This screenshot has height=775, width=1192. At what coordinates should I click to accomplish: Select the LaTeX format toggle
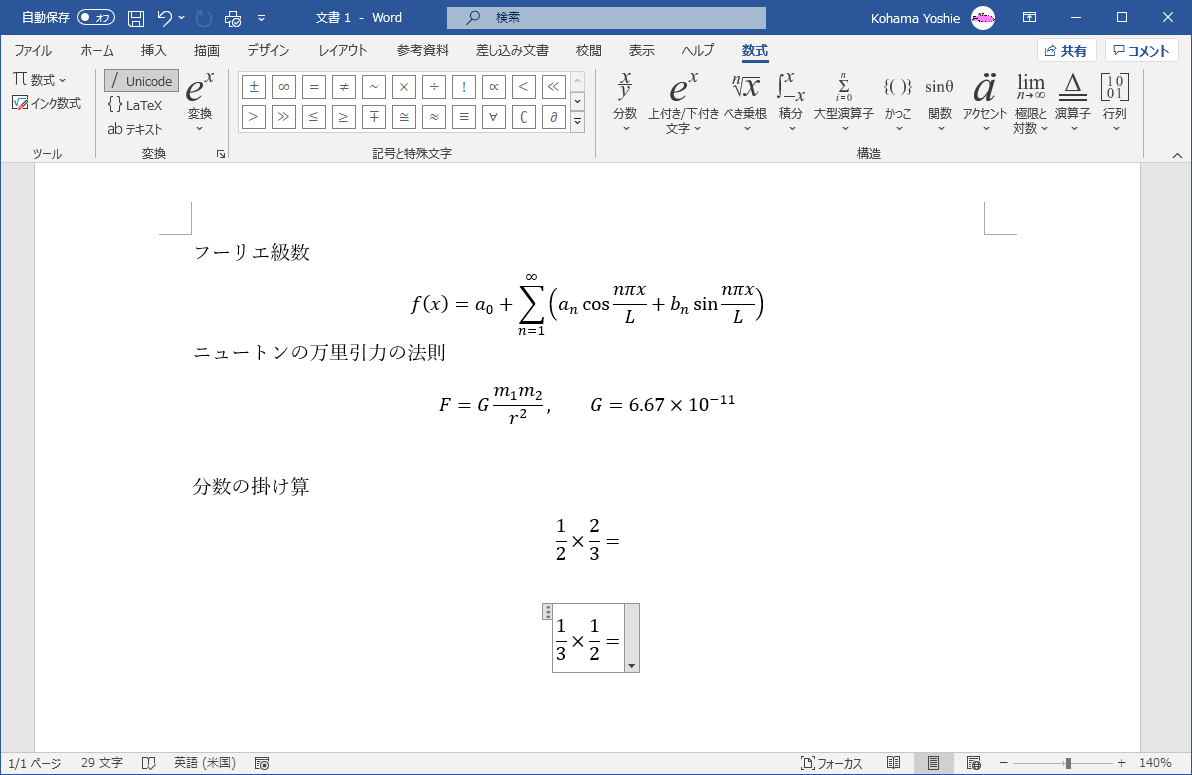135,105
